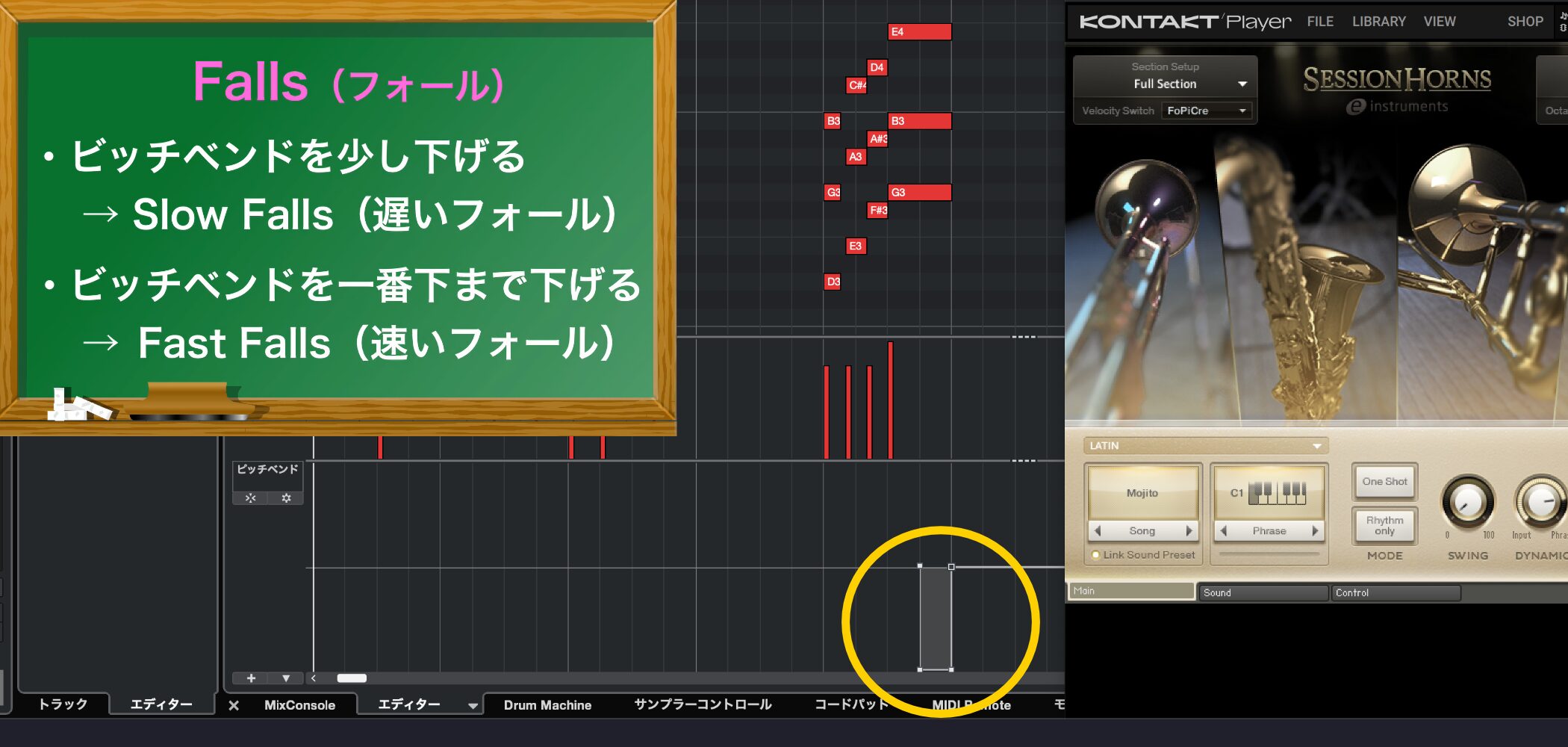Click the SWING knob
The image size is (1568, 747).
[1467, 502]
